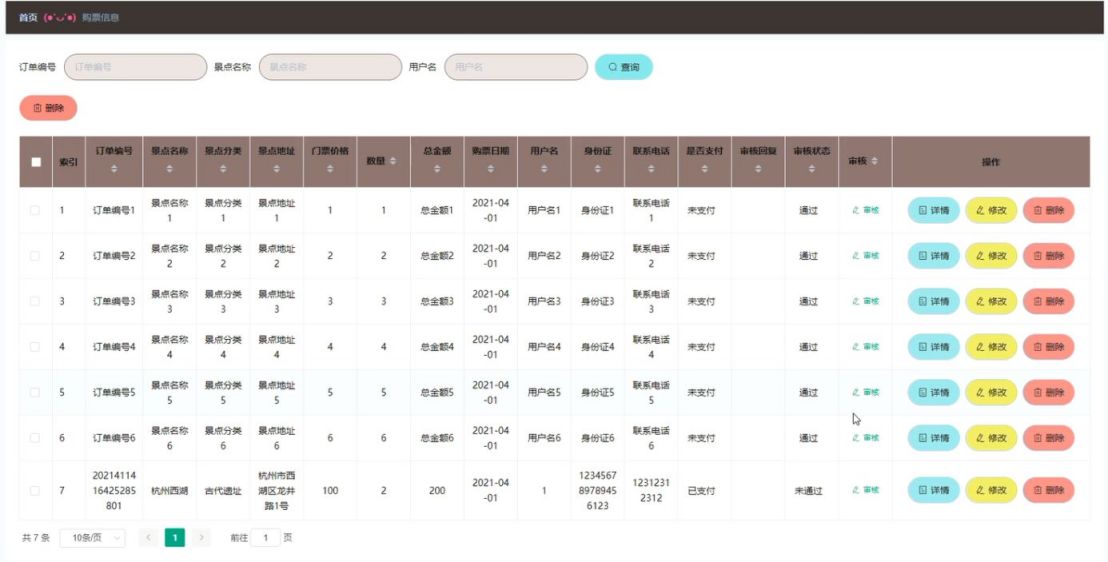
Task: Focus the 订单编号 search input field
Action: [x=135, y=67]
